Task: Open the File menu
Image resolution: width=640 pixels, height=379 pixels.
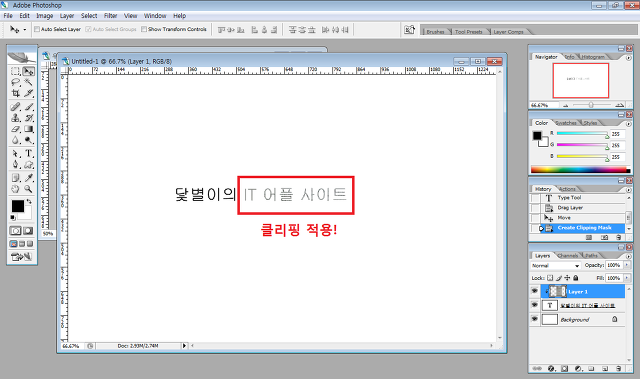Action: [x=8, y=16]
